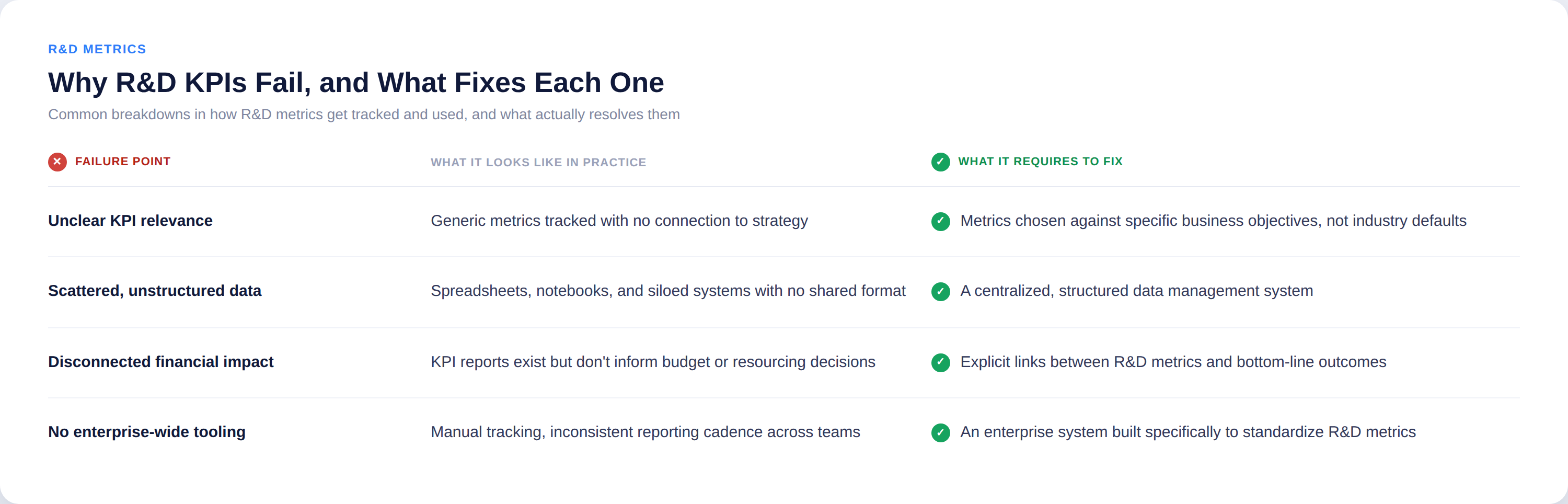Click text Spreadsheets, notebooks, and siloed systems
1568x504 pixels.
pos(668,290)
